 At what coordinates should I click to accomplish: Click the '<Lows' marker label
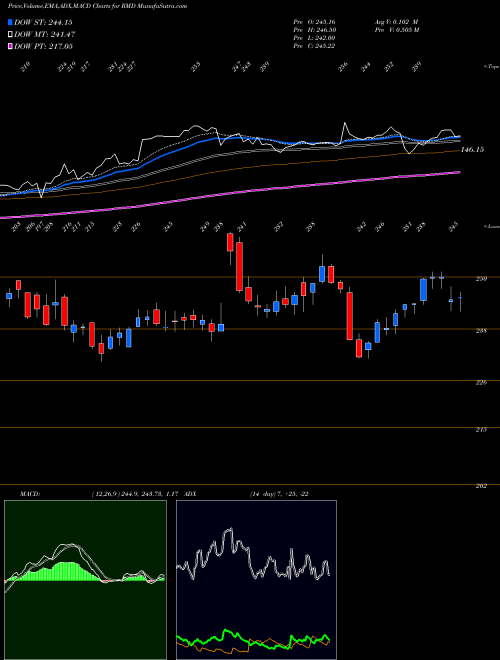tap(491, 226)
